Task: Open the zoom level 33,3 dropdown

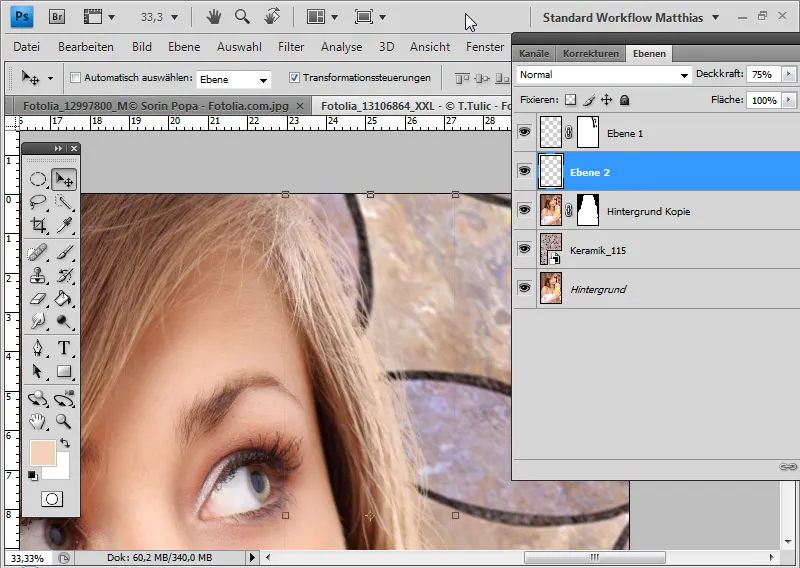Action: click(x=174, y=17)
